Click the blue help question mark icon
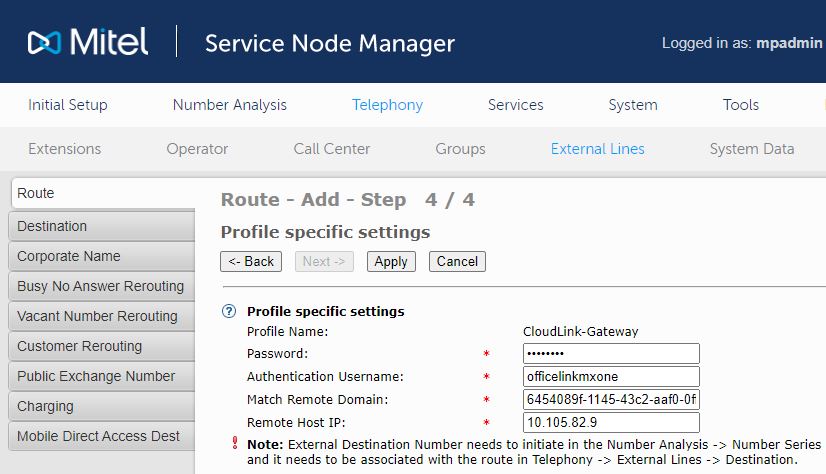Viewport: 826px width, 474px height. click(x=229, y=312)
